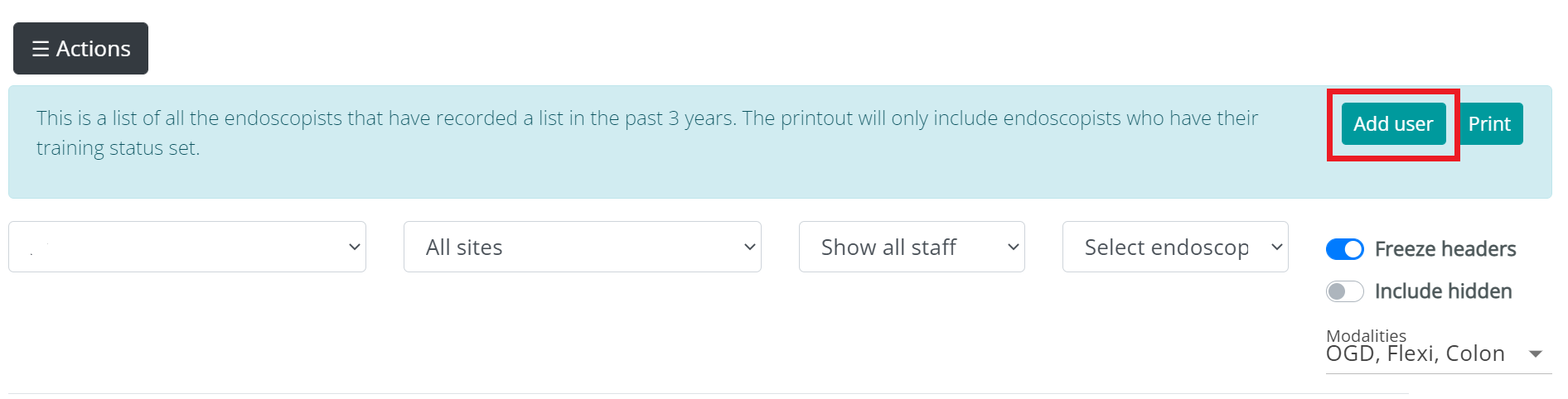Open the Actions menu
This screenshot has height=399, width=1568.
[x=81, y=49]
